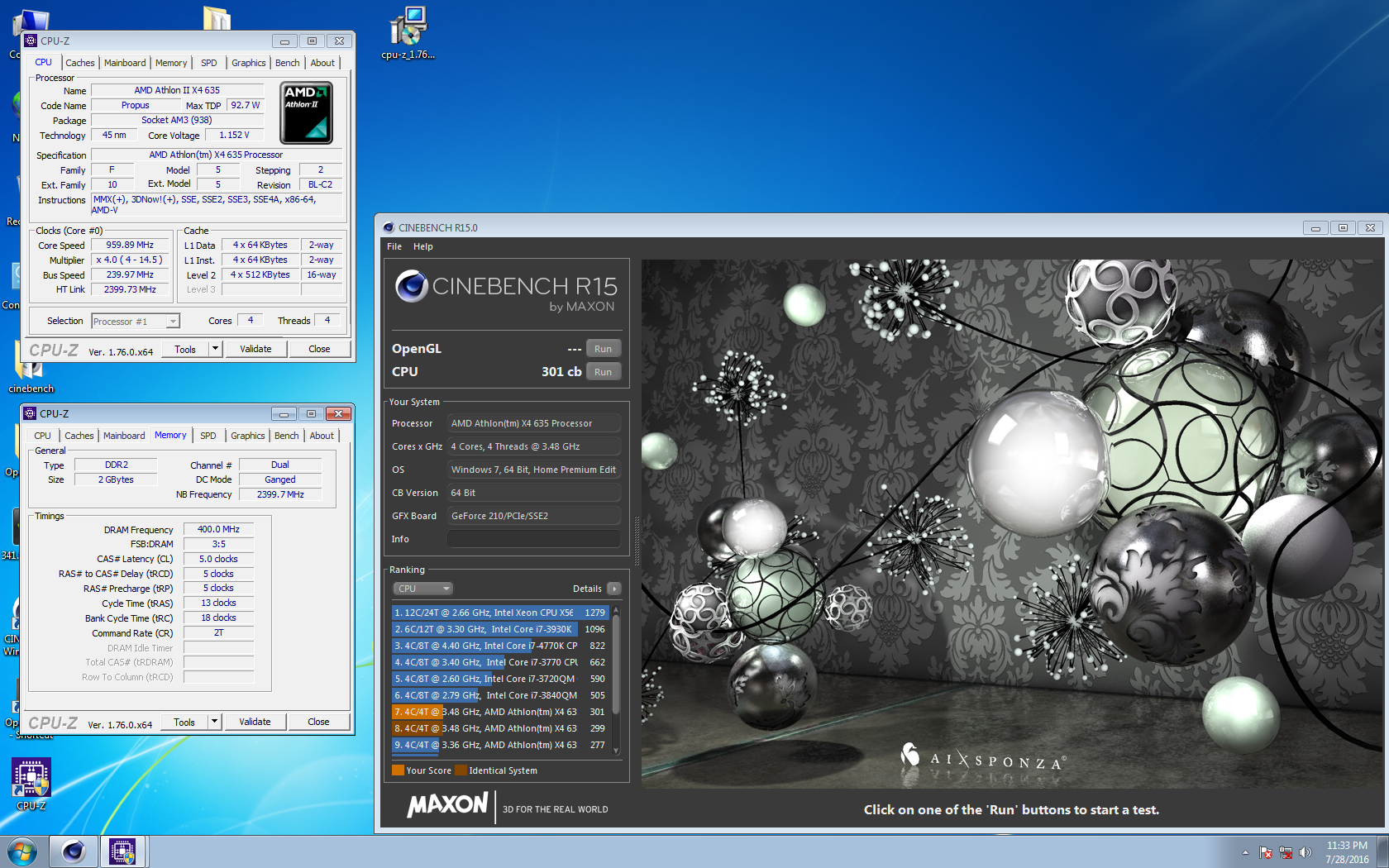The height and width of the screenshot is (868, 1389).
Task: Click Tools button in bottom CPU-Z window
Action: click(184, 722)
